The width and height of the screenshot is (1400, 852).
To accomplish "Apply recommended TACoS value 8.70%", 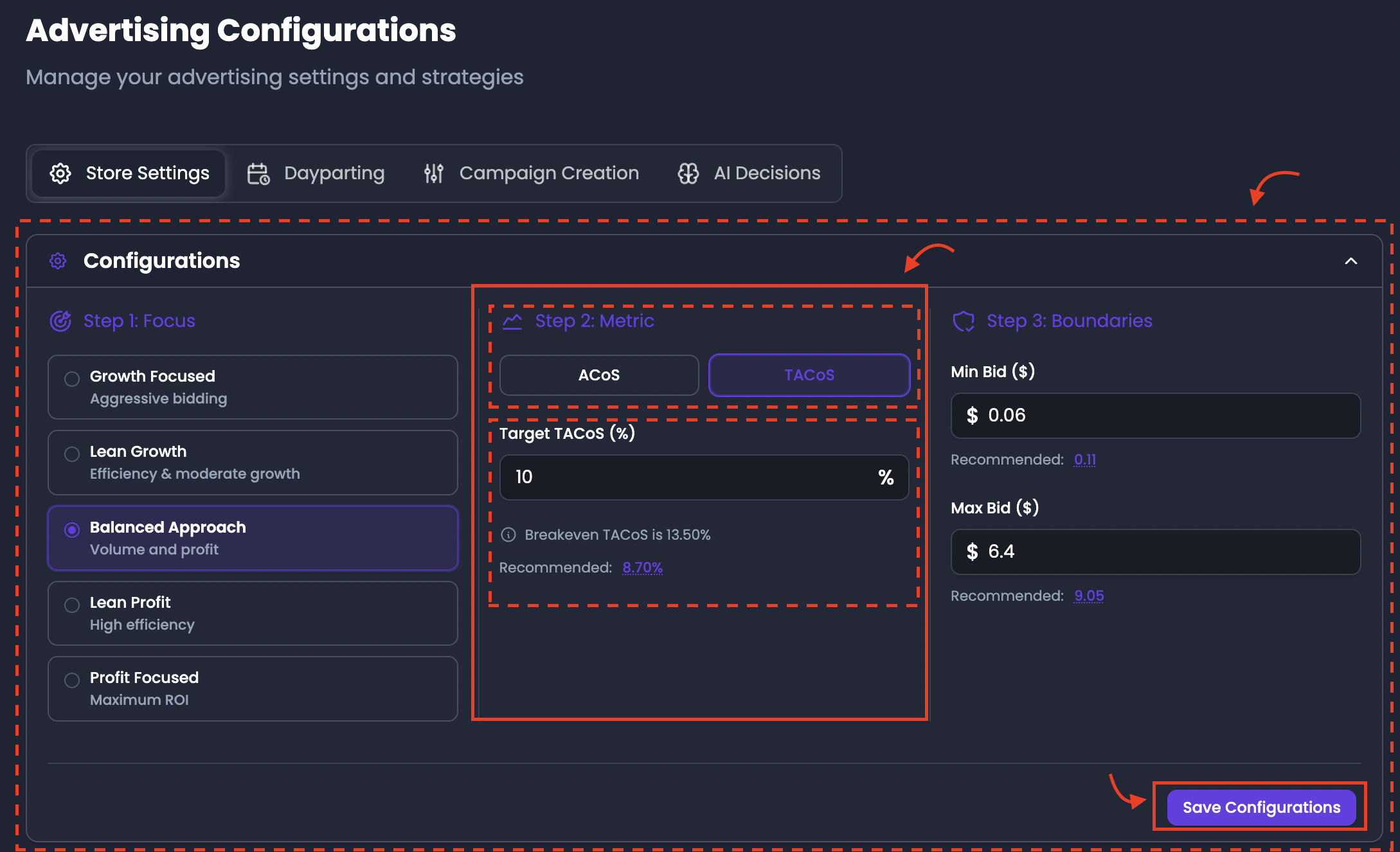I will pos(643,568).
